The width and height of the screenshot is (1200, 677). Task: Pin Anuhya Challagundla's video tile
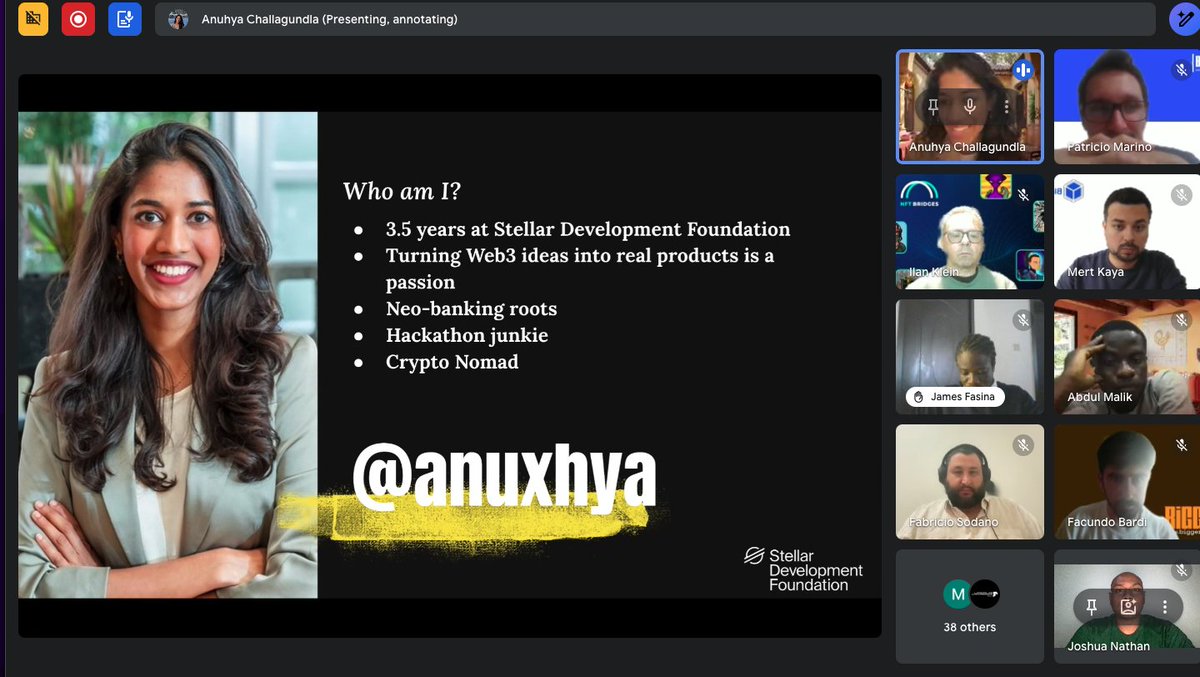click(x=933, y=106)
